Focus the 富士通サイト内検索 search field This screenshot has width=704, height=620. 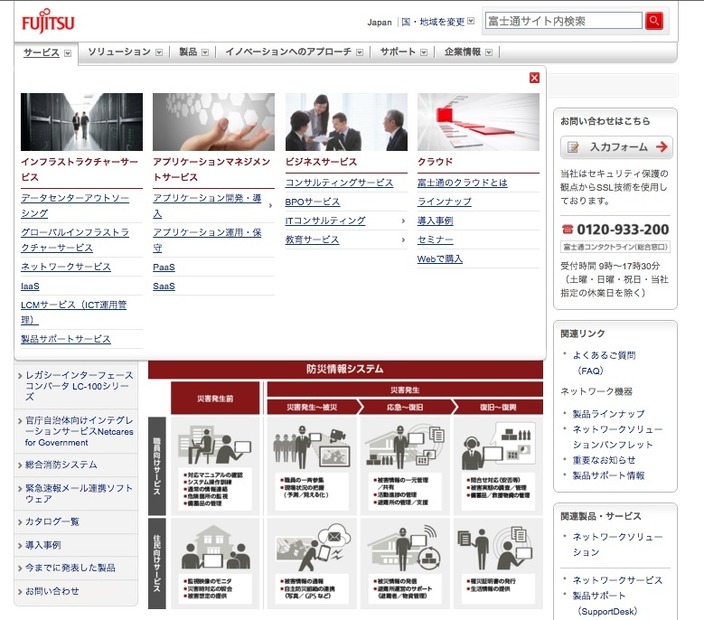tap(564, 21)
